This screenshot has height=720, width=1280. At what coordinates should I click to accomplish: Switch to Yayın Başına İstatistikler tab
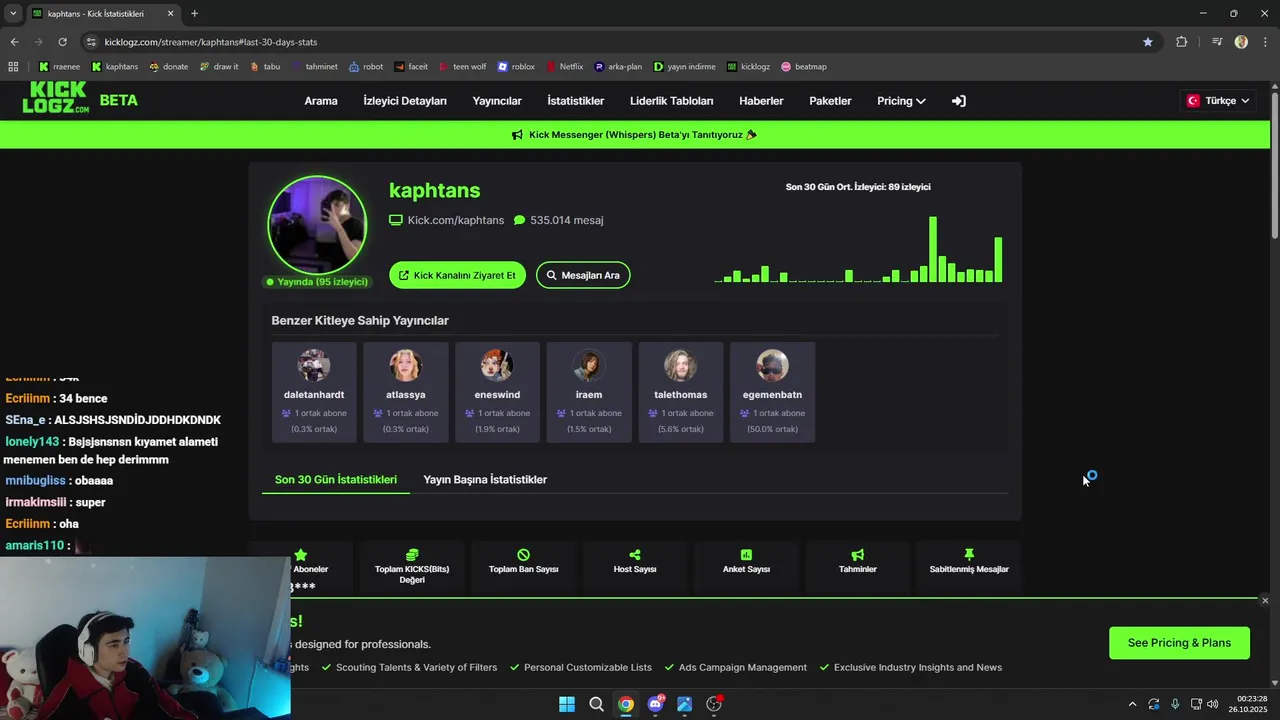point(485,480)
